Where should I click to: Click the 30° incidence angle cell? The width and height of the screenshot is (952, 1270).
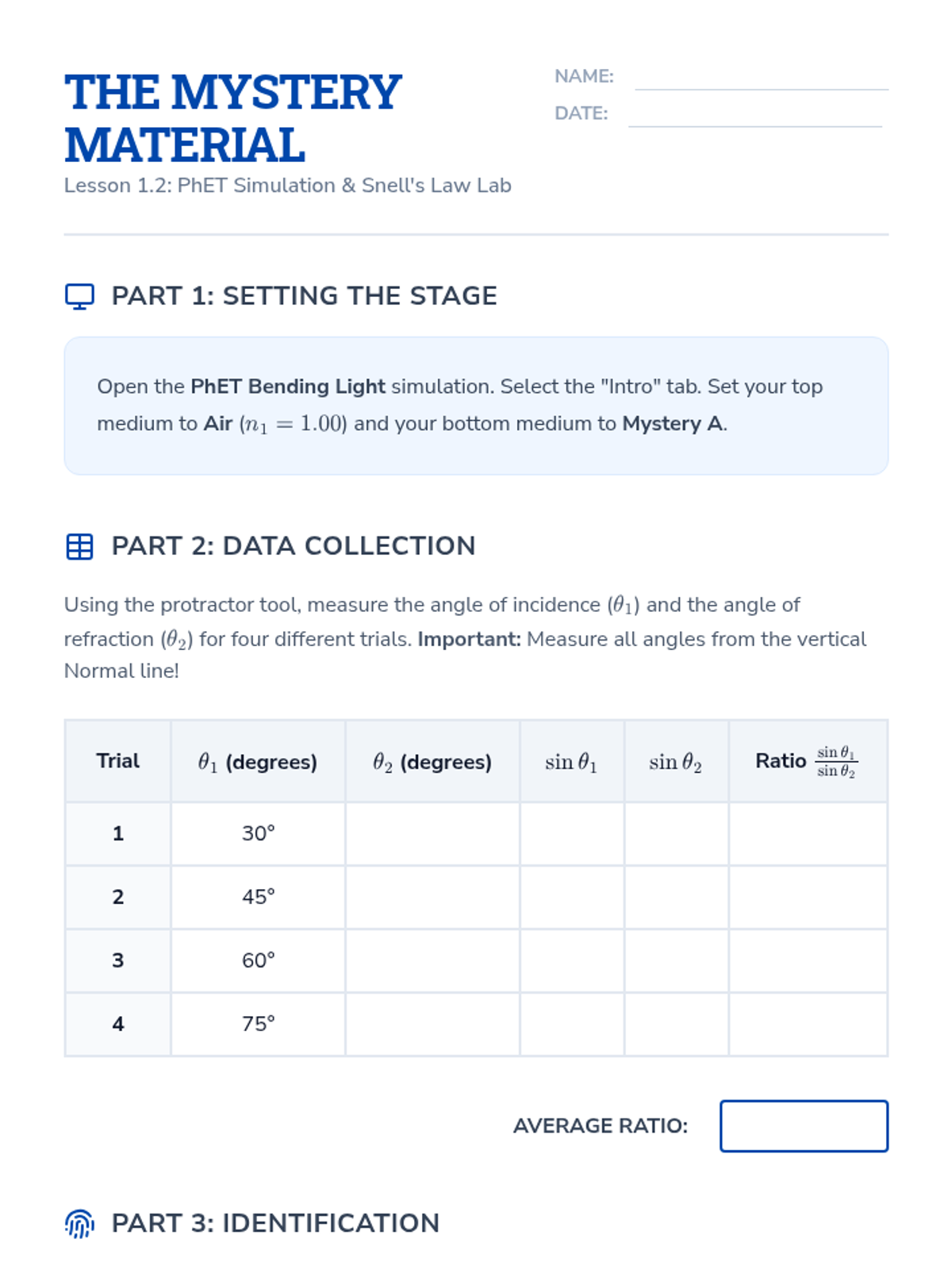pos(258,833)
